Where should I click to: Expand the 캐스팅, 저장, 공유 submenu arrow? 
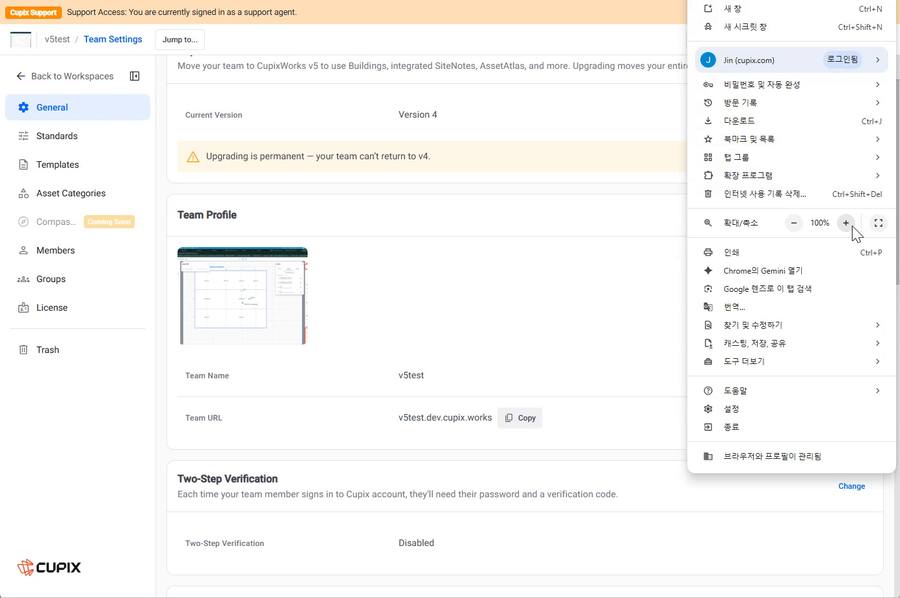878,343
